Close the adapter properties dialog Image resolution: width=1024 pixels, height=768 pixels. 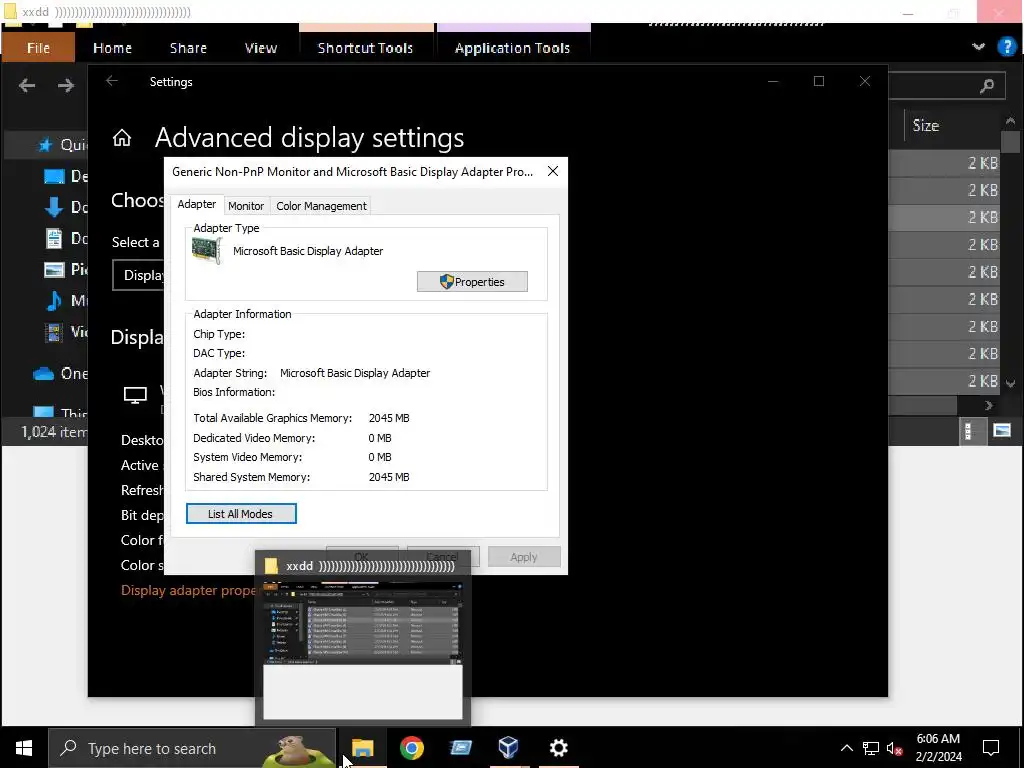coord(552,171)
